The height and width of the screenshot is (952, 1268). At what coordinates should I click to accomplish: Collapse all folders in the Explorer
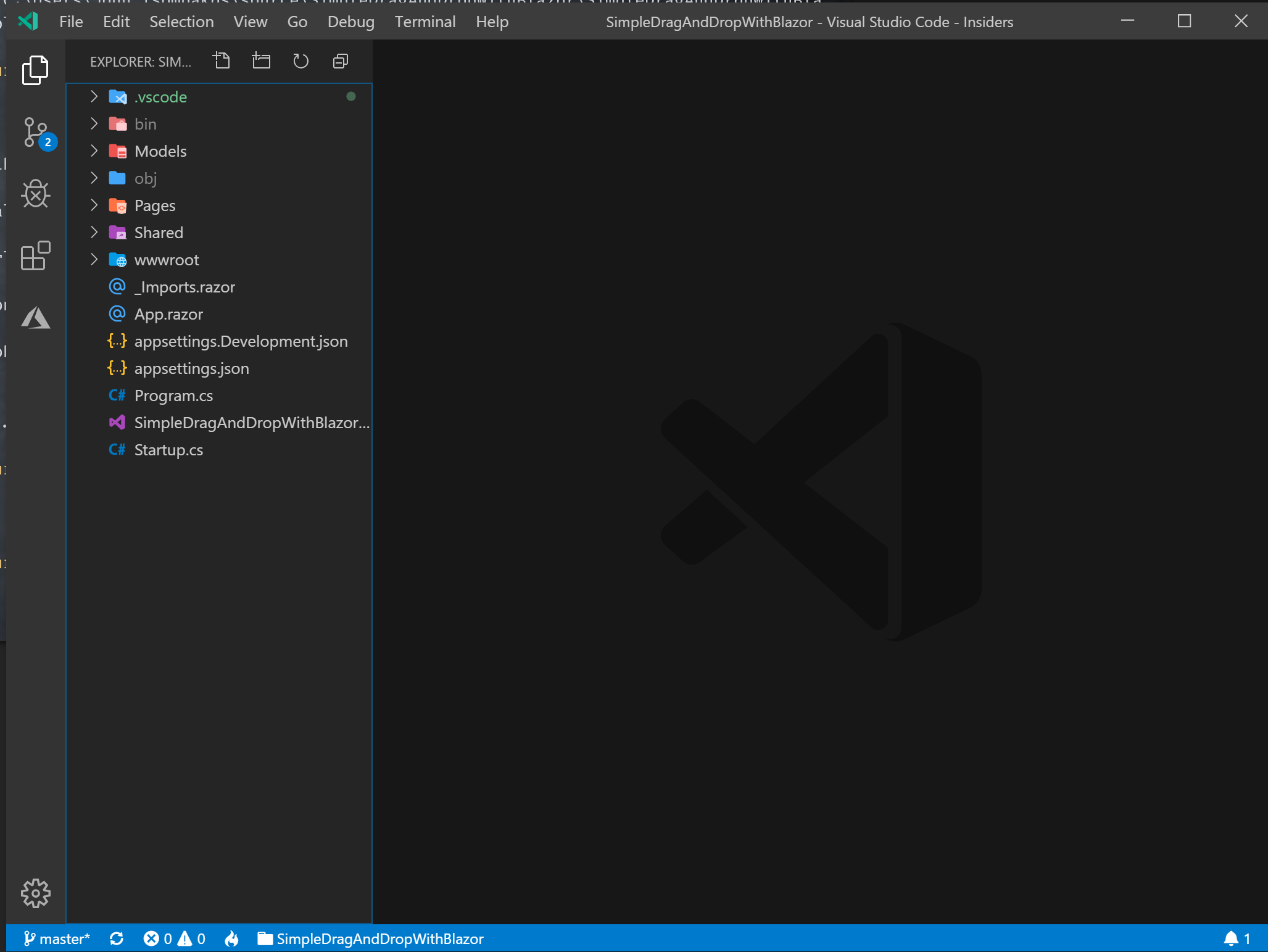[340, 60]
